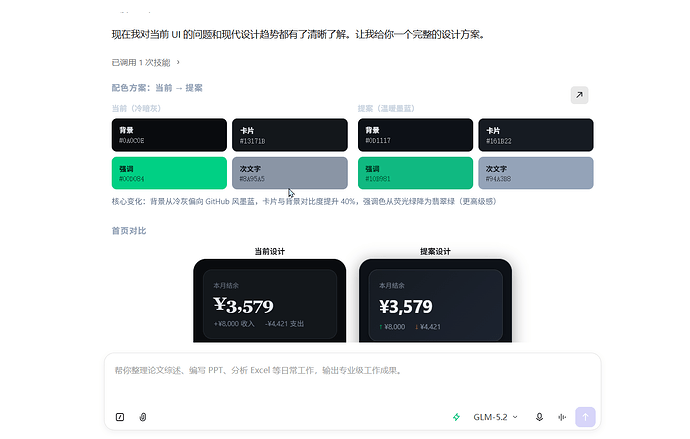Select the proposed 强调 #10B981 swatch
This screenshot has width=690, height=439.
pos(415,173)
